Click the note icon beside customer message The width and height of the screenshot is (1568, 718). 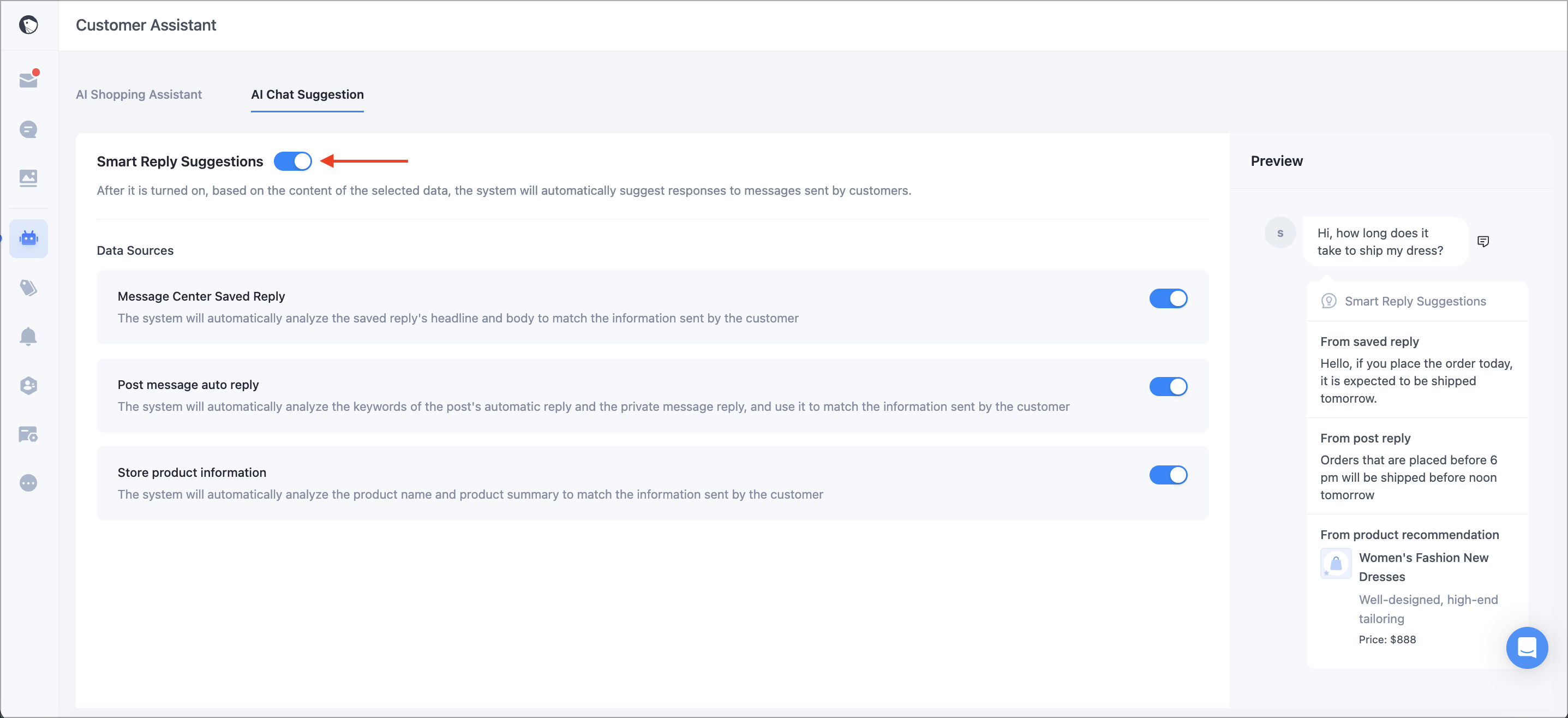pos(1483,242)
